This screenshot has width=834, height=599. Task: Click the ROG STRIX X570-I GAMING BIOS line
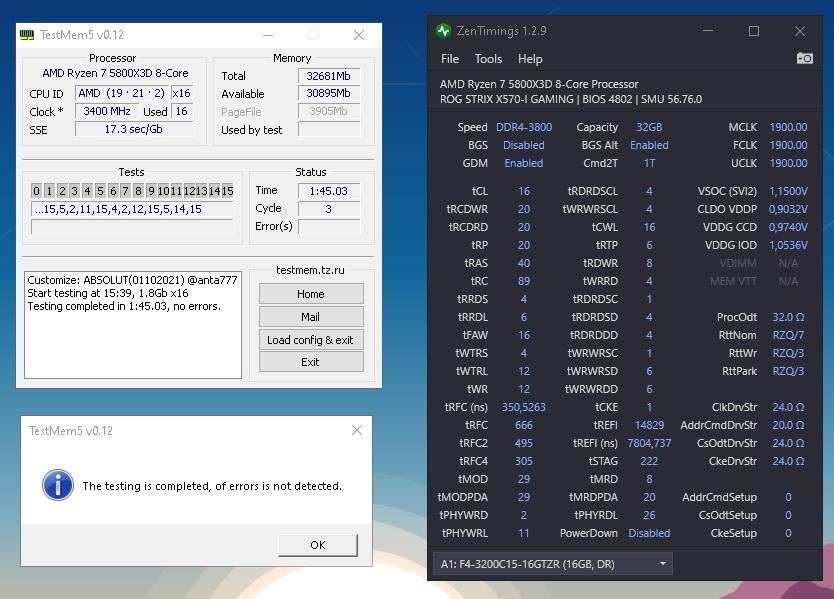(x=571, y=99)
